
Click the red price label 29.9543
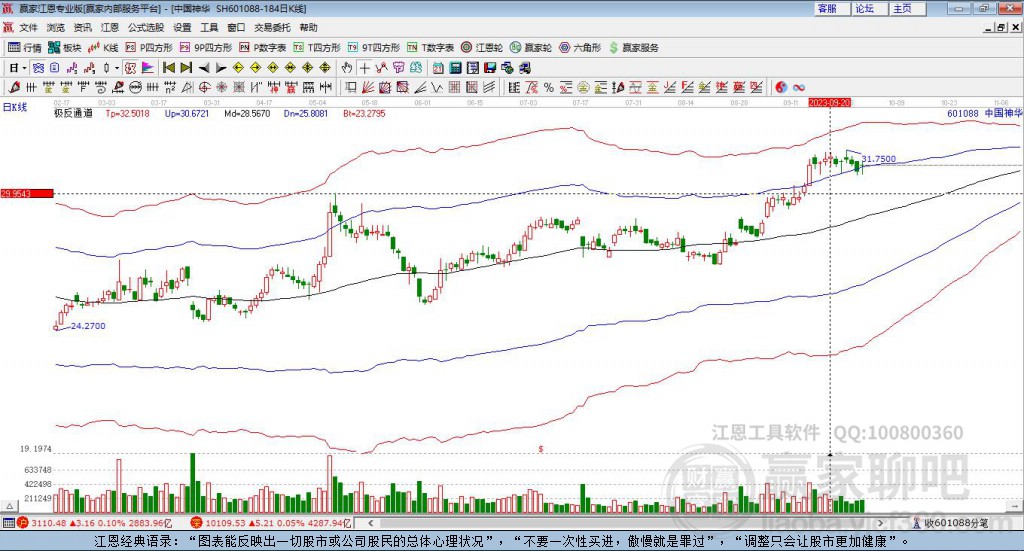(x=27, y=193)
